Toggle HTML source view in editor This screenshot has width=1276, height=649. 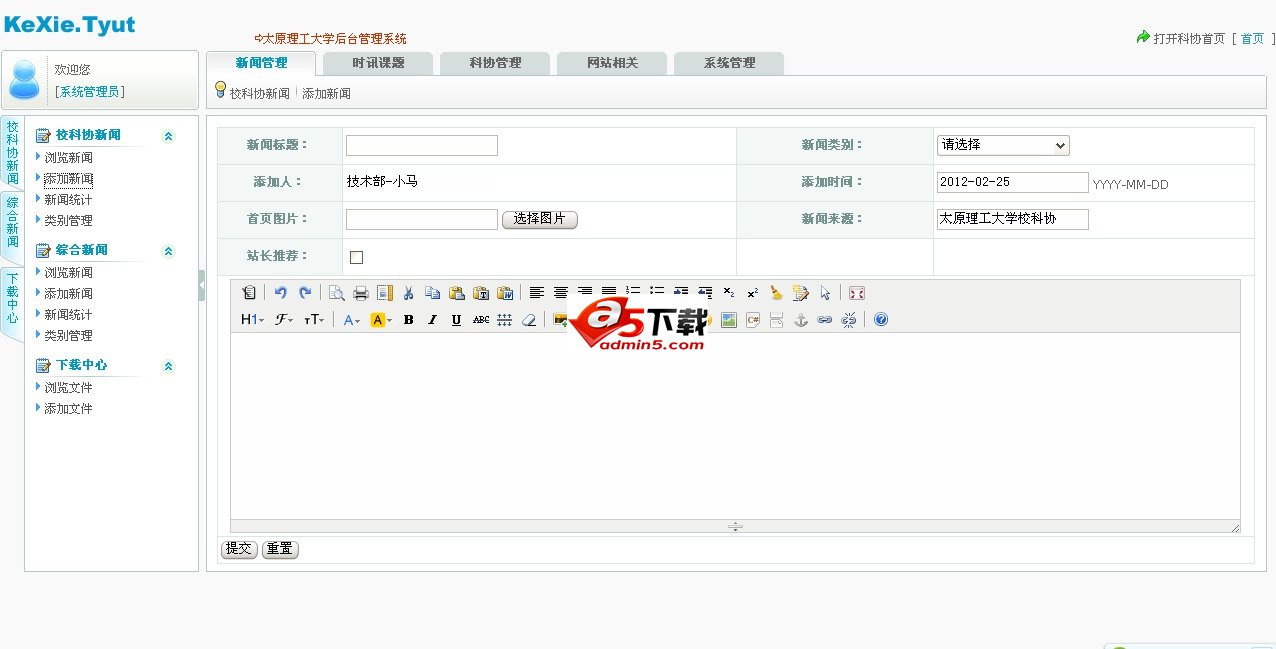click(x=249, y=293)
